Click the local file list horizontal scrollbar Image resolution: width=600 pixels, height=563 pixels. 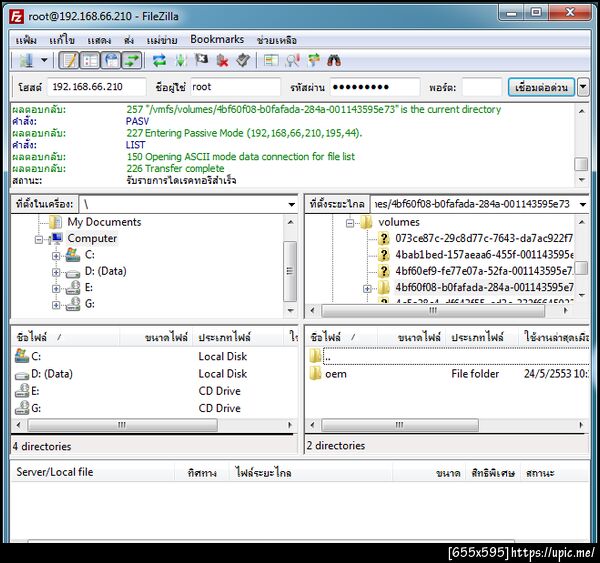tap(122, 425)
